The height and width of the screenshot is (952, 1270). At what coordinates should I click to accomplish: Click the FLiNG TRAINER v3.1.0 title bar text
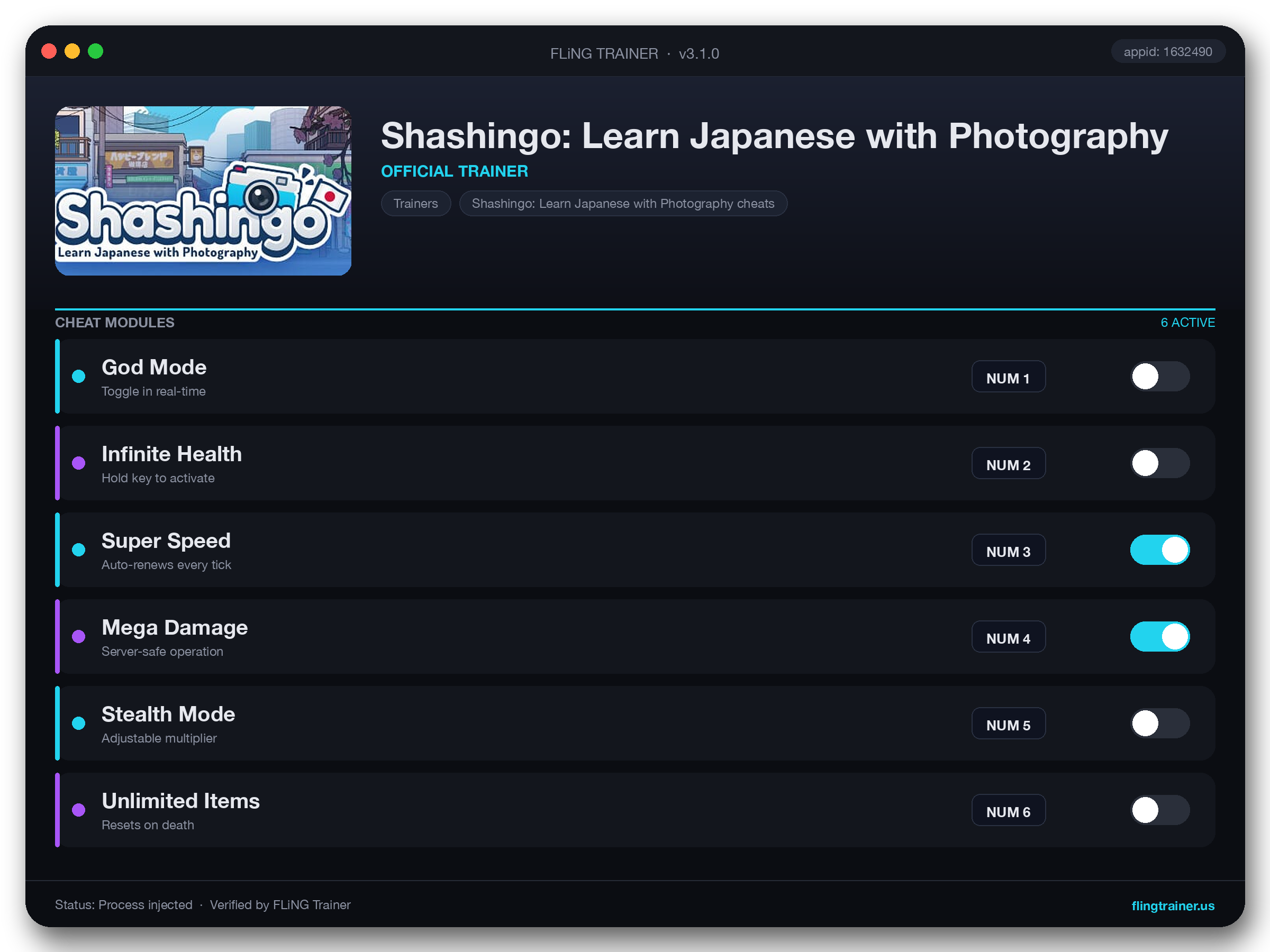[x=634, y=53]
